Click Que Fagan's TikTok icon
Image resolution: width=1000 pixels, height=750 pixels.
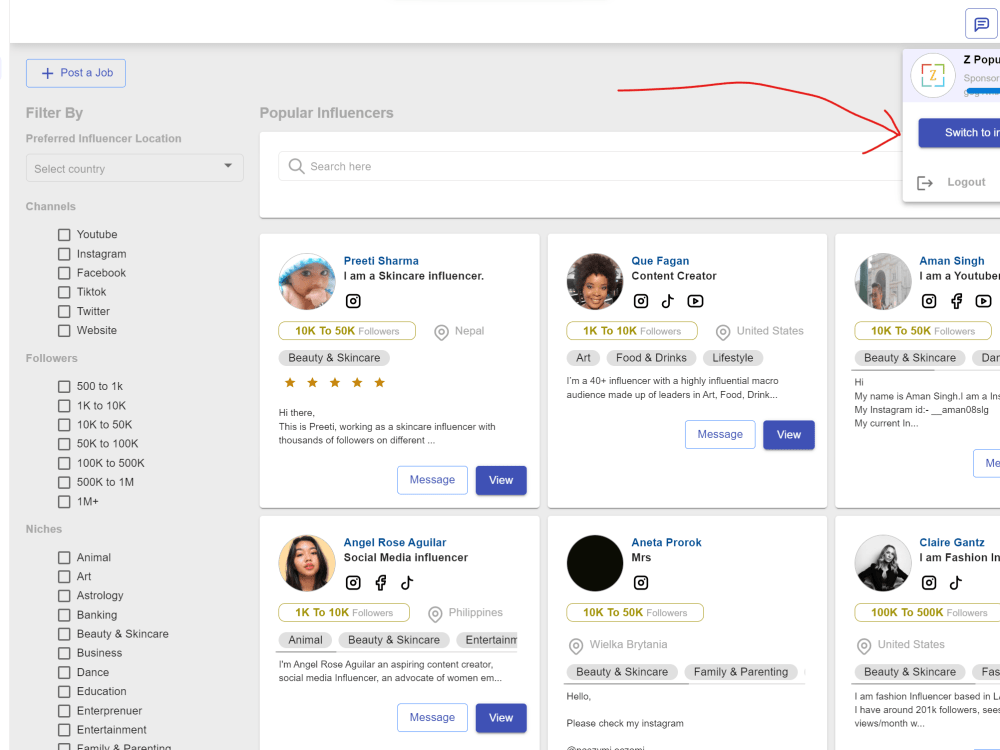[668, 301]
